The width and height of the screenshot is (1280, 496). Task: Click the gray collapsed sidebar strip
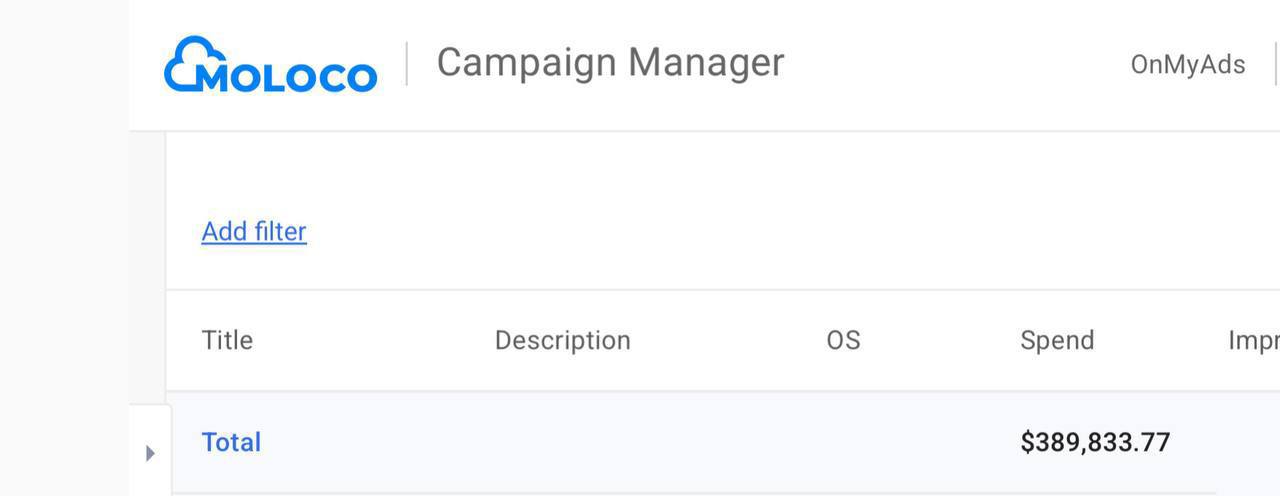click(64, 248)
